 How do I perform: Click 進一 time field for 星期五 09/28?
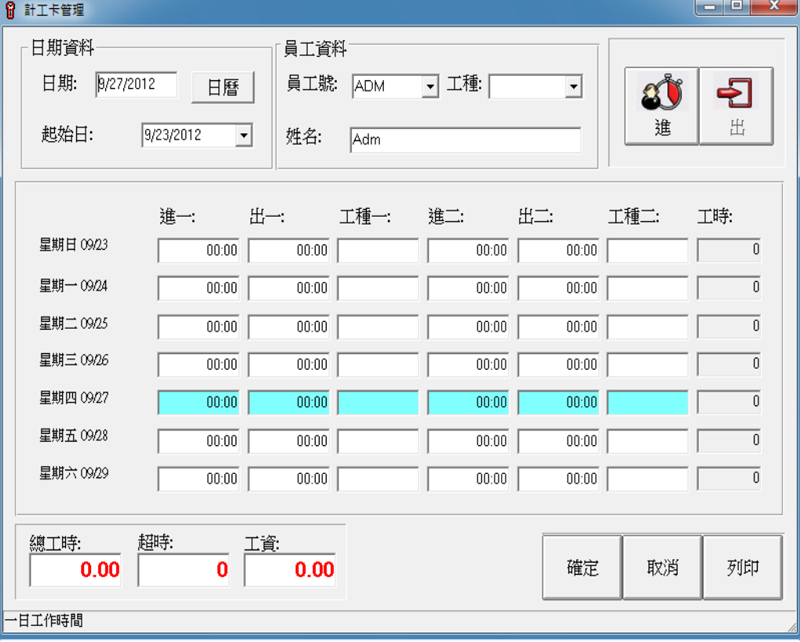(198, 441)
